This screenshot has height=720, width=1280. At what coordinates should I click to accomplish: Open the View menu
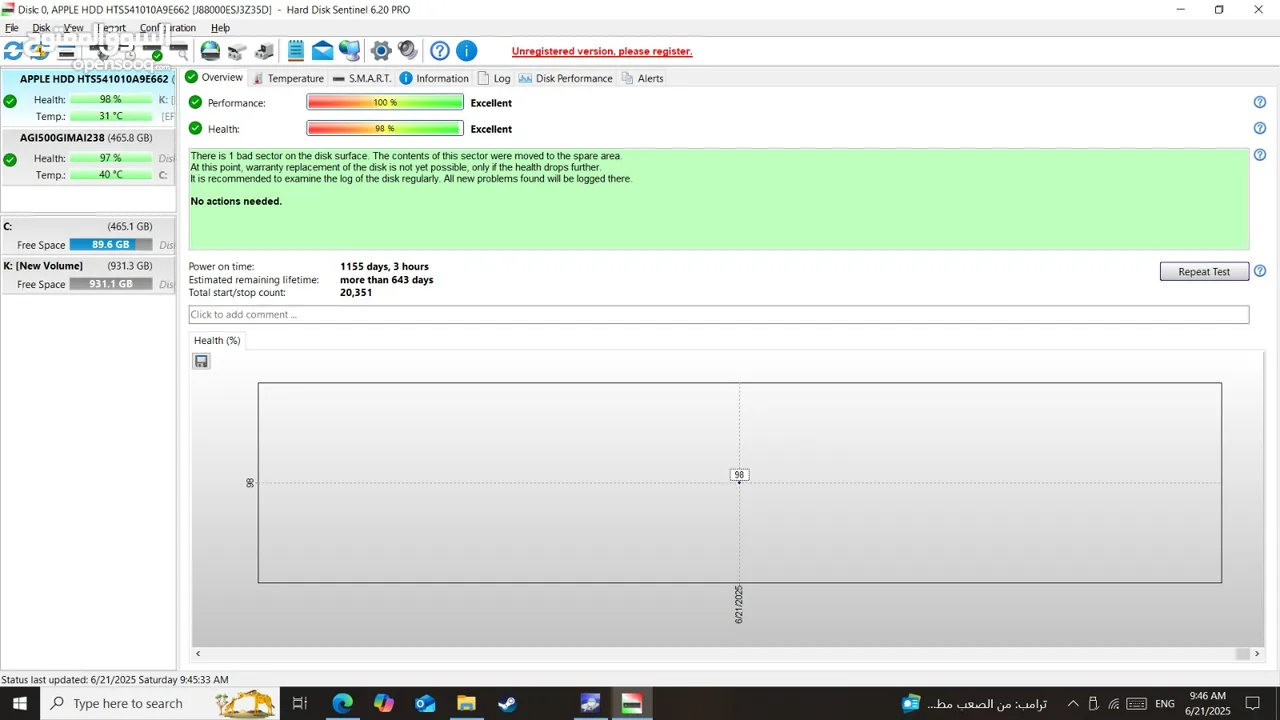click(x=73, y=28)
